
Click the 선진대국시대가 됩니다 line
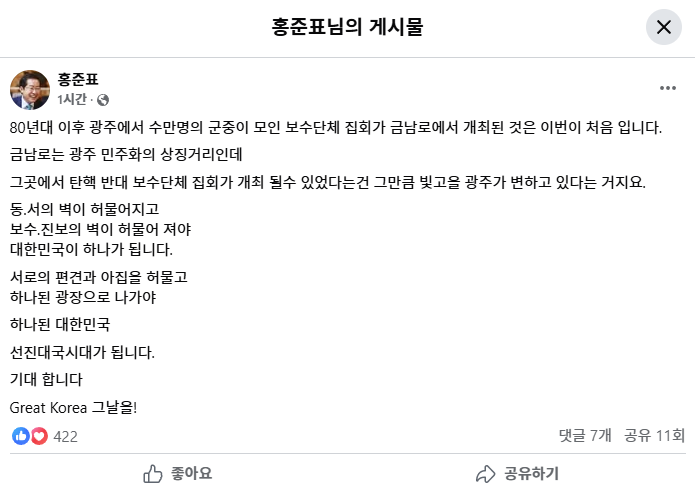click(82, 352)
